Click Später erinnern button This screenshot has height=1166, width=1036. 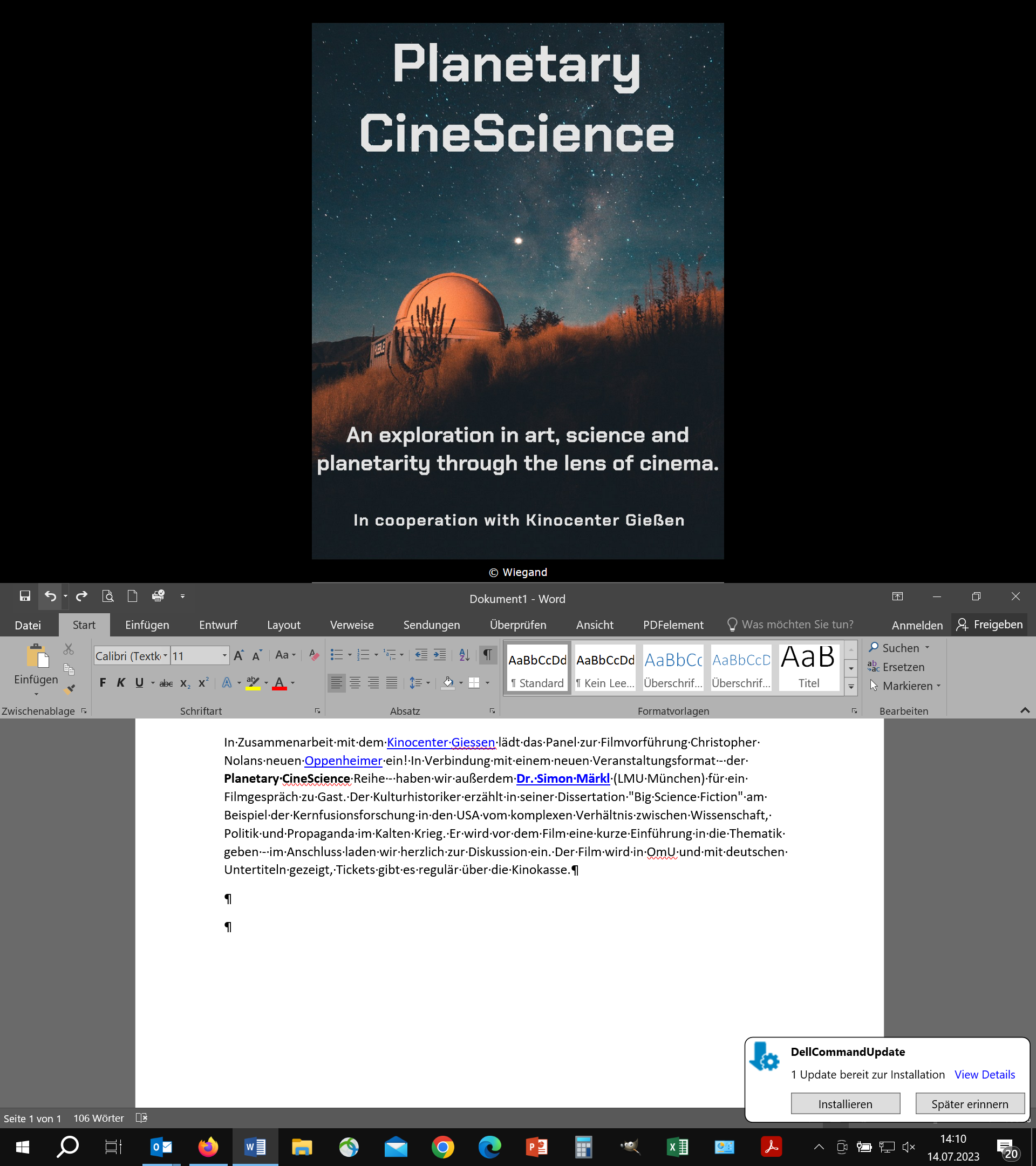point(970,1104)
